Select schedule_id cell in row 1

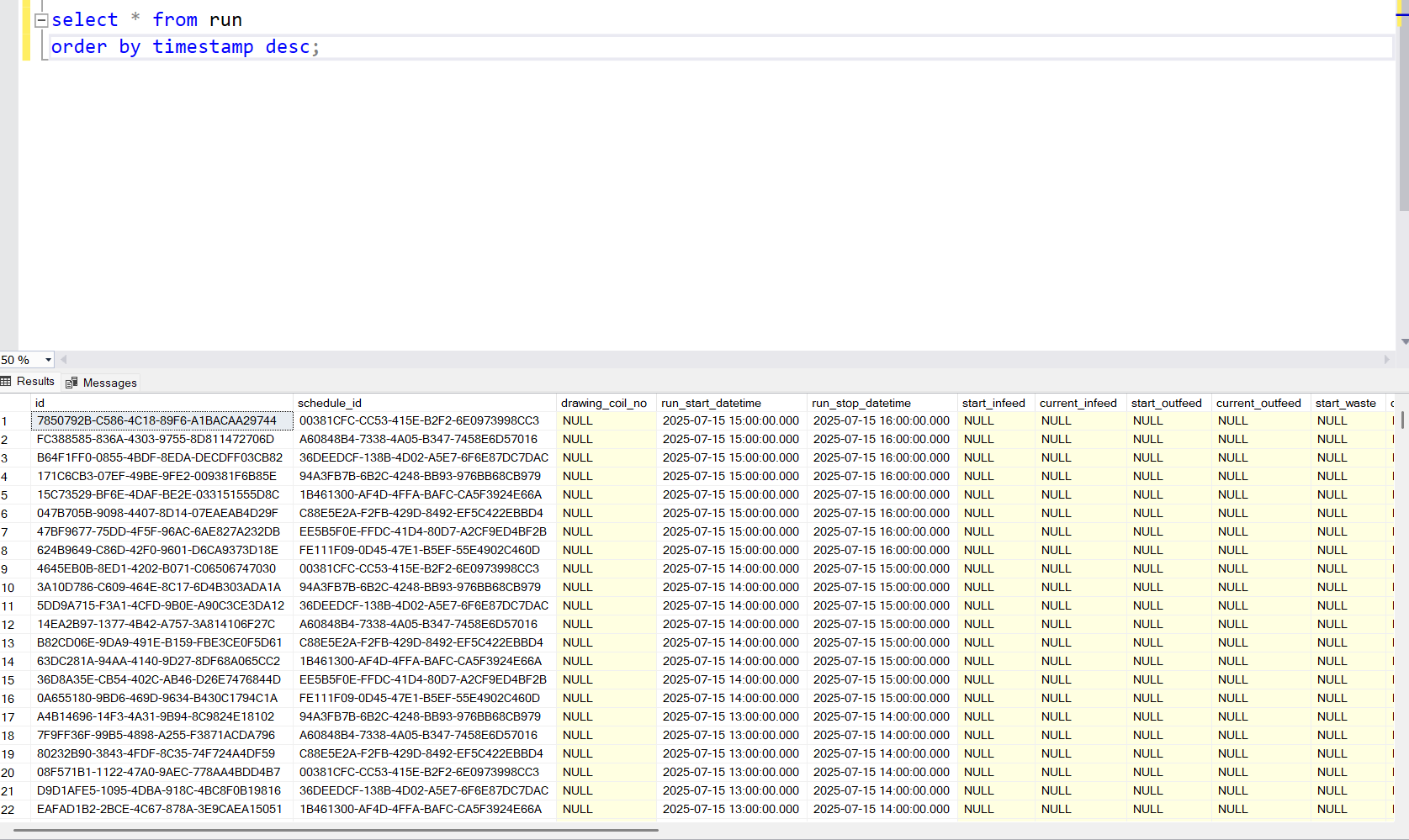[x=425, y=421]
